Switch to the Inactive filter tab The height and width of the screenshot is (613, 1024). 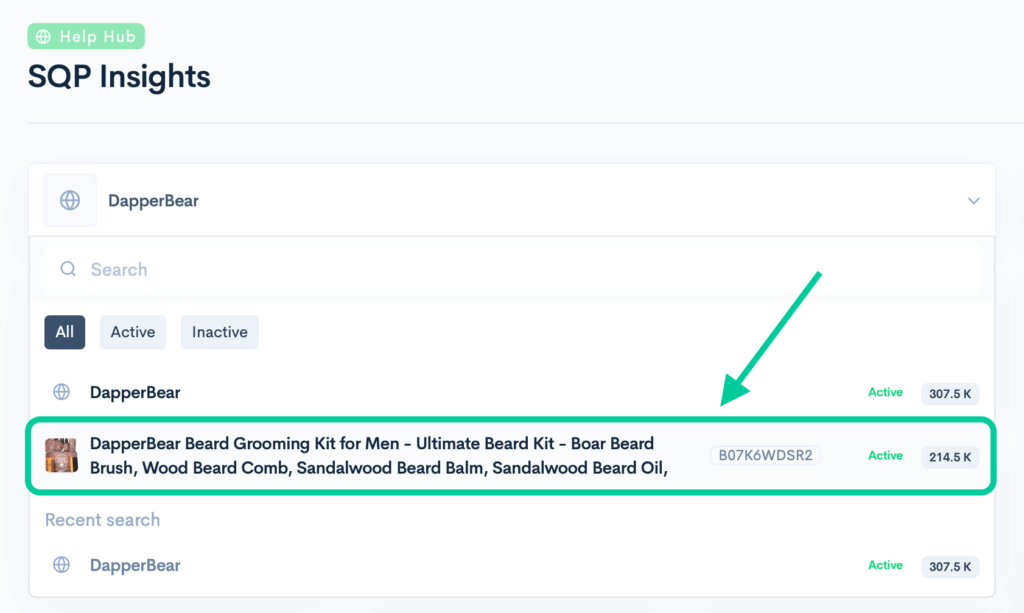(x=219, y=332)
